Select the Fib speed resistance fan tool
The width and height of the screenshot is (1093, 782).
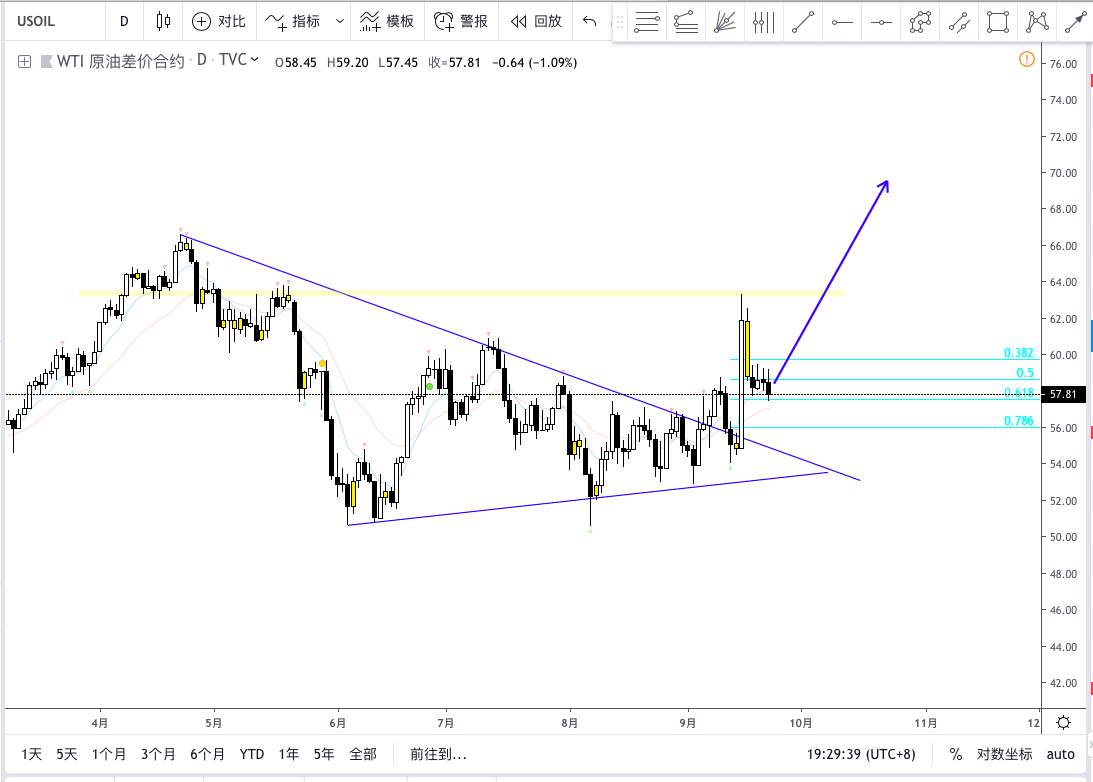725,22
